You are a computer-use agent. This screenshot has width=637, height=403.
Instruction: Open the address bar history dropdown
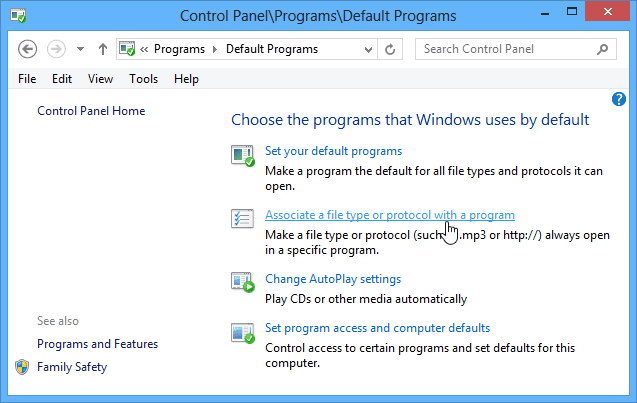click(368, 50)
